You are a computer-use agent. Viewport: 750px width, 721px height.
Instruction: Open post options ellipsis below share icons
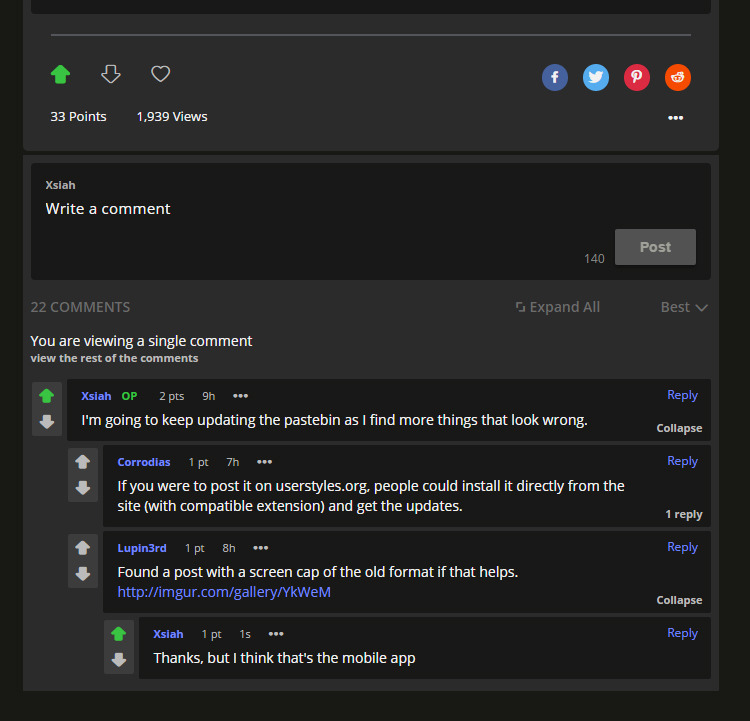coord(675,118)
